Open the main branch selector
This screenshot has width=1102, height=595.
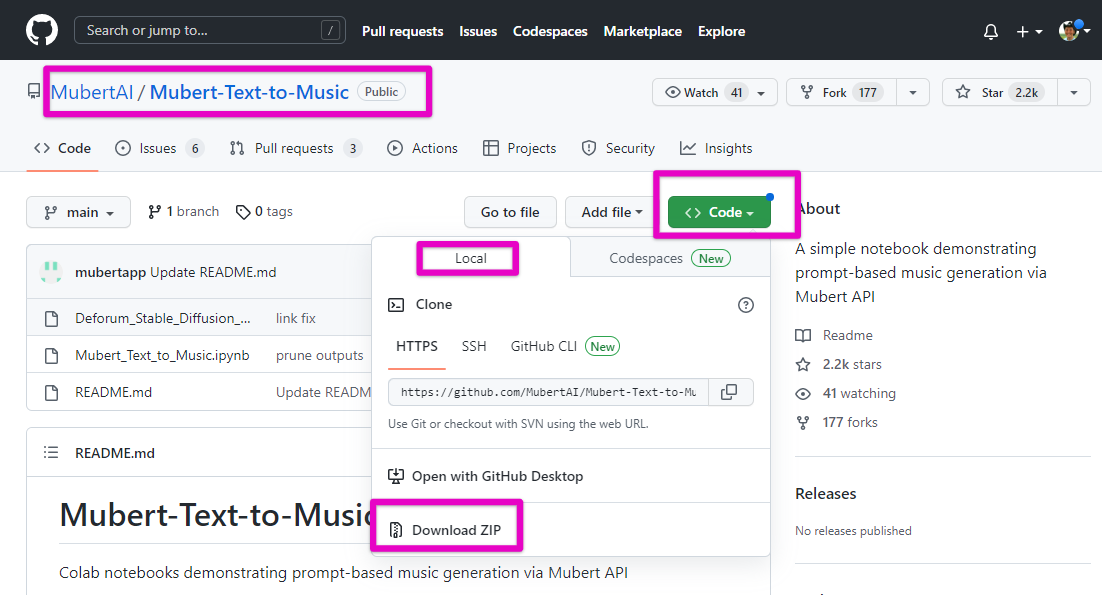(78, 212)
